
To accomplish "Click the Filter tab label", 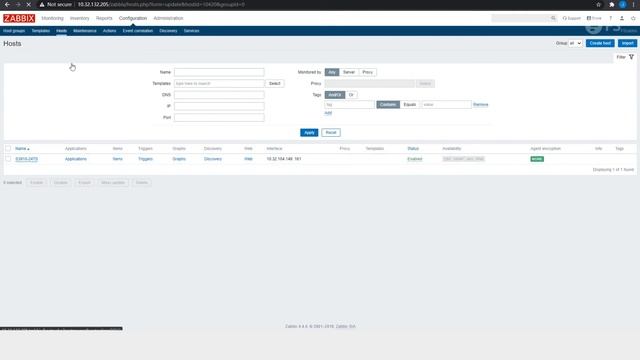I will [x=621, y=57].
